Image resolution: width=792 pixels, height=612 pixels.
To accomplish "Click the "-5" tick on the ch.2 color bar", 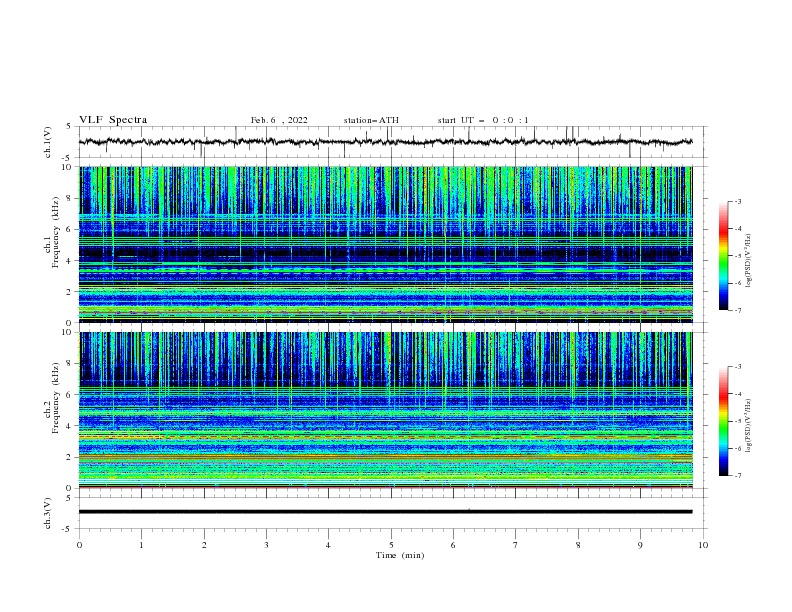I will (737, 421).
